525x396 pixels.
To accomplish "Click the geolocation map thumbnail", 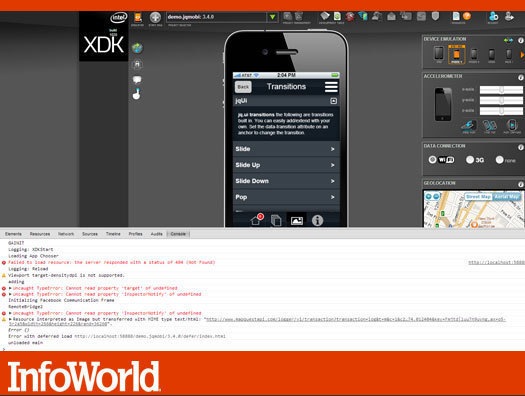I will point(474,209).
